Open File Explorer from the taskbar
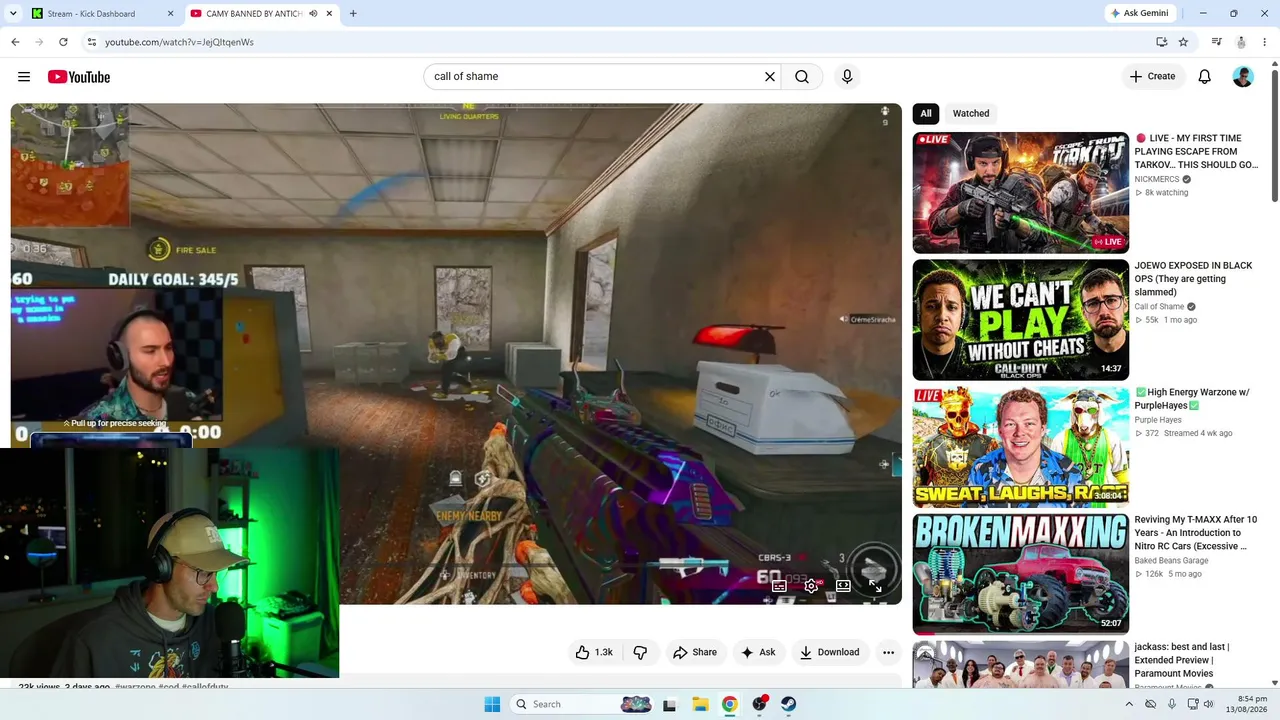This screenshot has height=720, width=1280. tap(700, 704)
